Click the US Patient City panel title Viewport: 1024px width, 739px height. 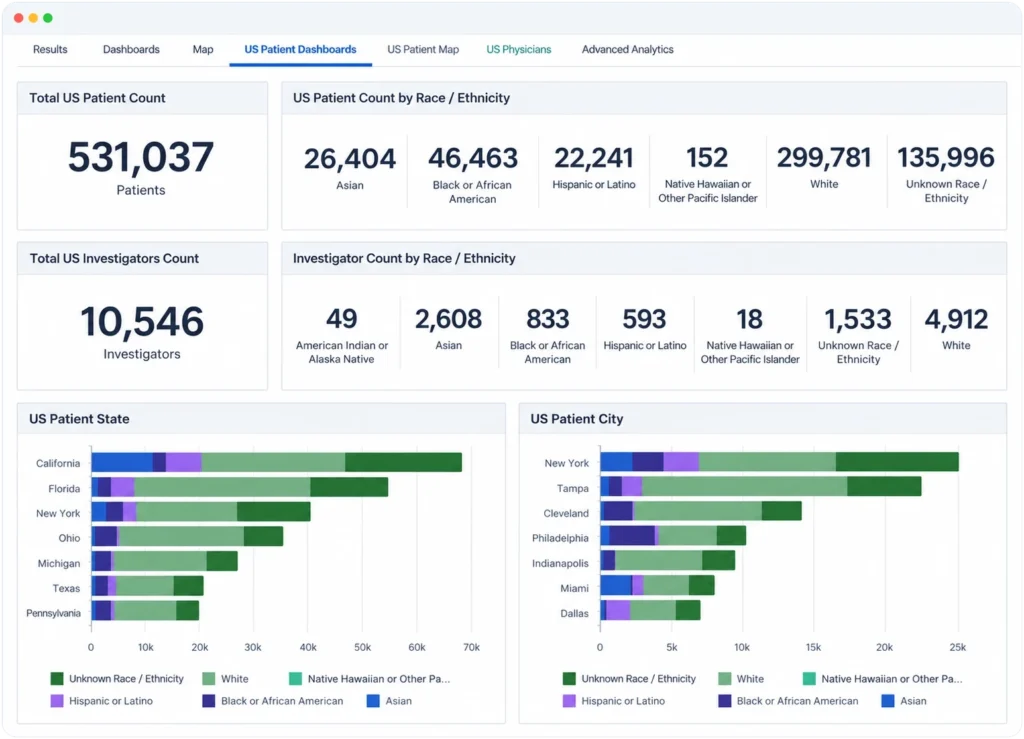577,419
